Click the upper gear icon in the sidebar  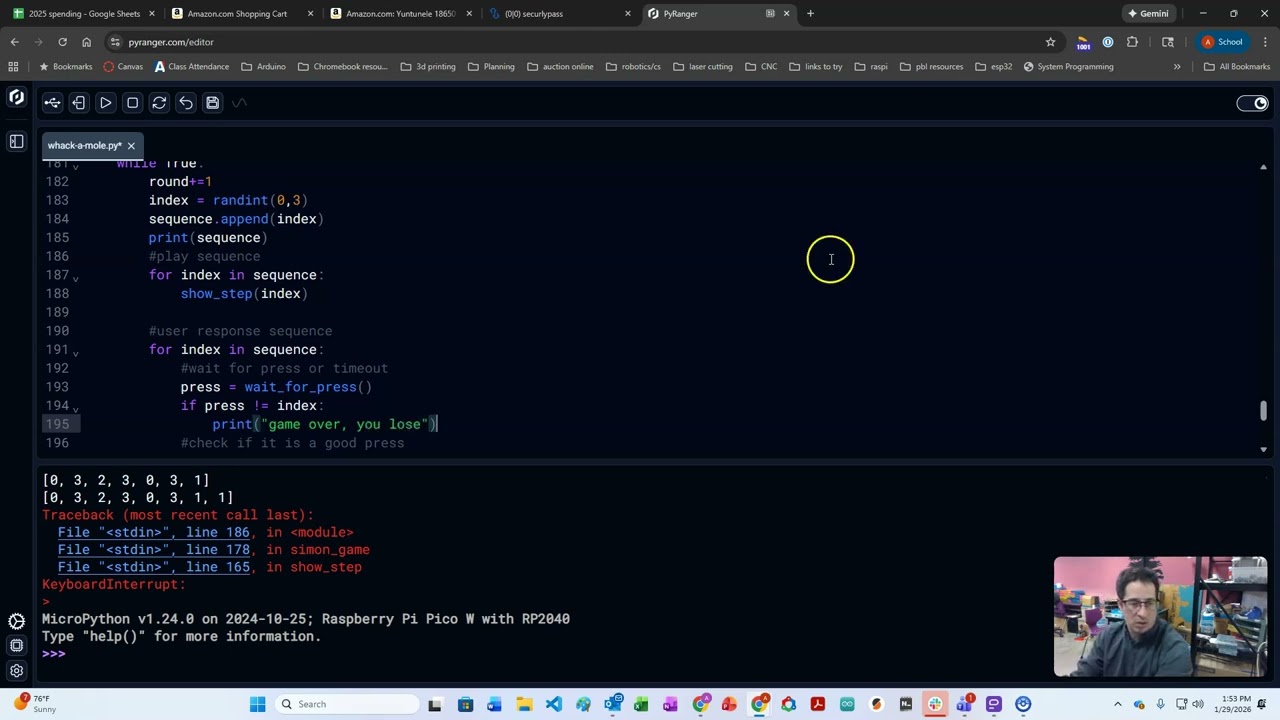click(x=16, y=621)
